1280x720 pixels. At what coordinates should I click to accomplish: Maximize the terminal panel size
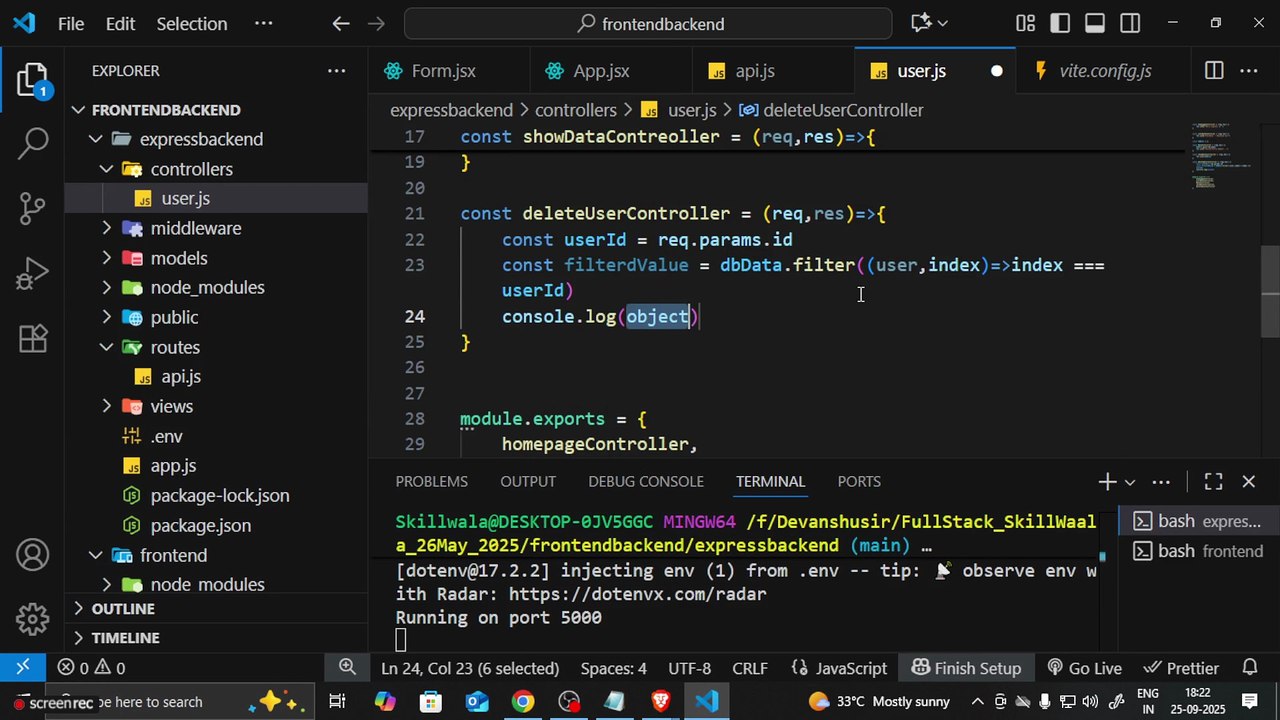(1213, 482)
